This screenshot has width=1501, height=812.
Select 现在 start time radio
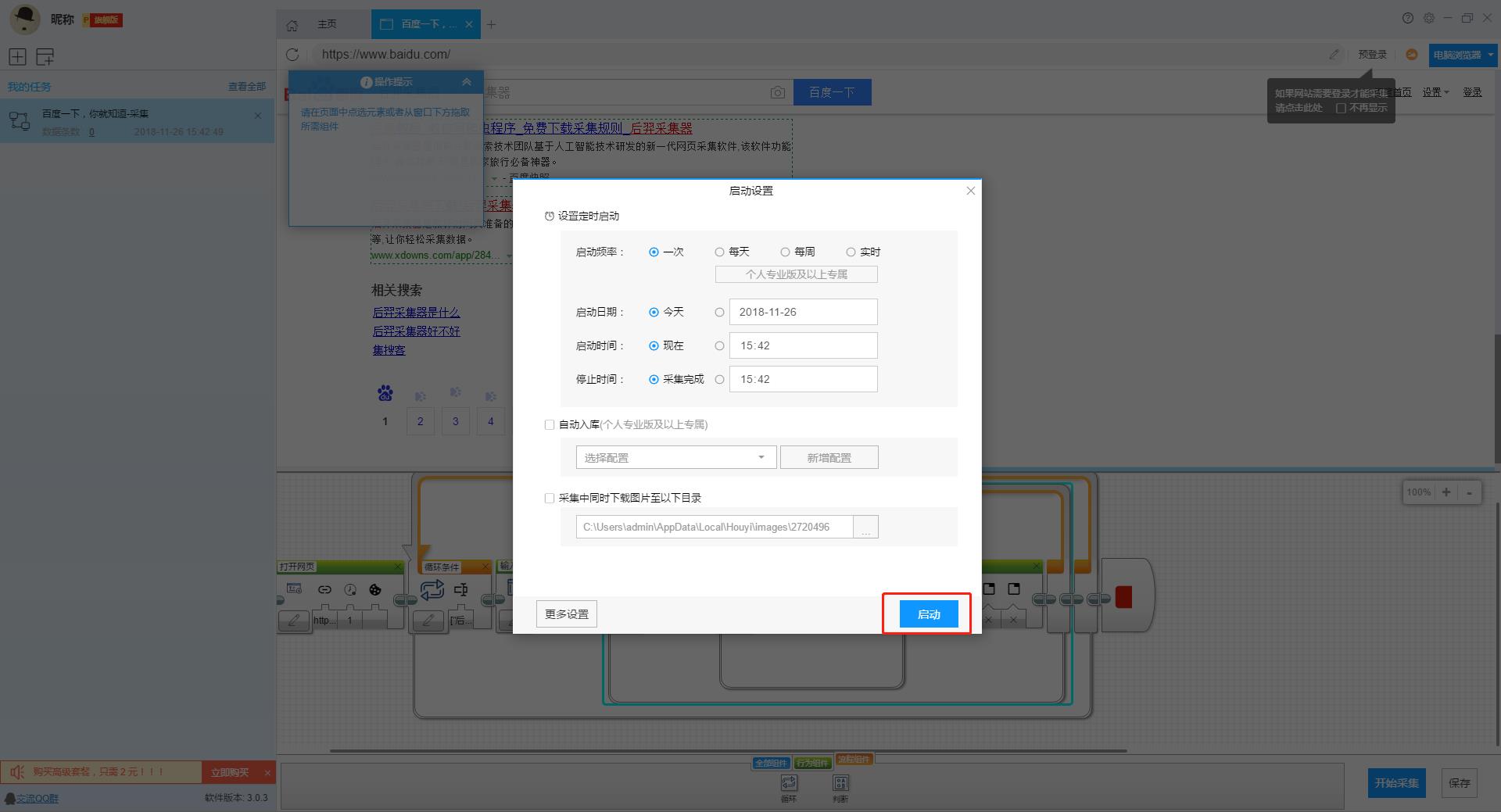point(654,345)
